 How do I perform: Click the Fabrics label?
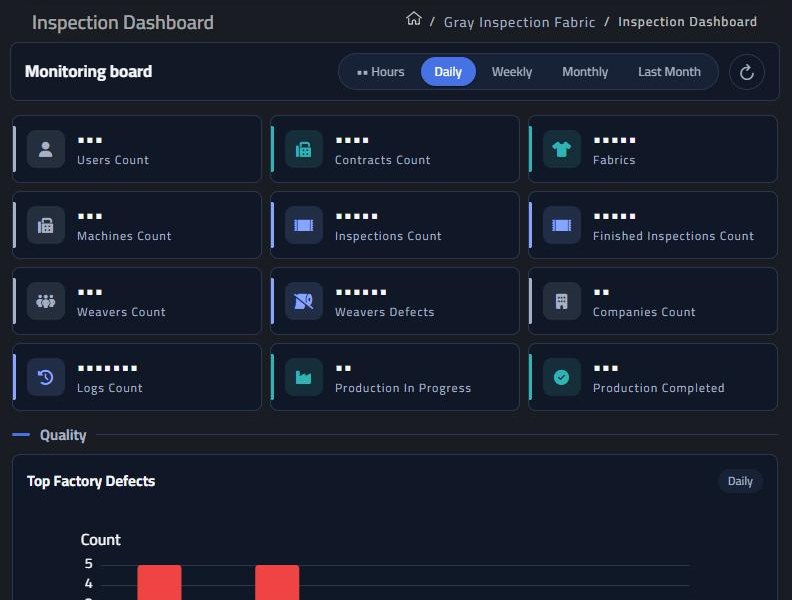click(614, 160)
